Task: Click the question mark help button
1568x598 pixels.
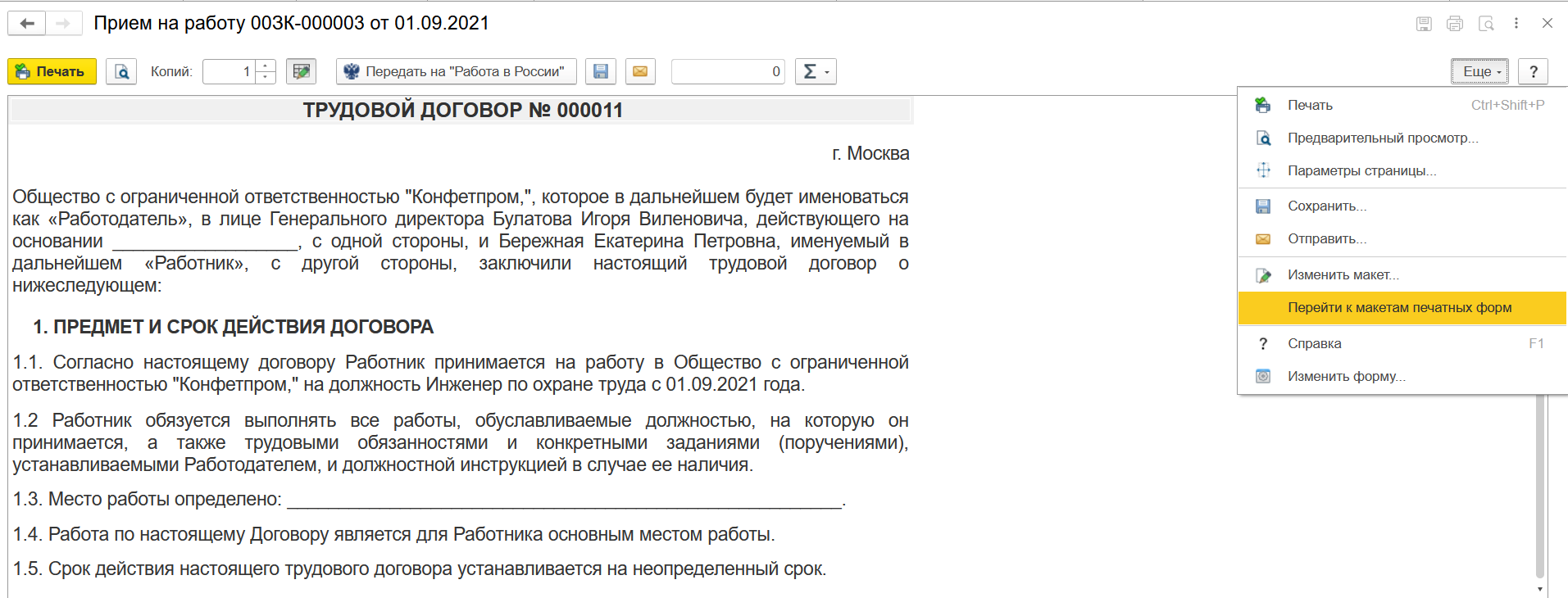Action: [x=1533, y=71]
